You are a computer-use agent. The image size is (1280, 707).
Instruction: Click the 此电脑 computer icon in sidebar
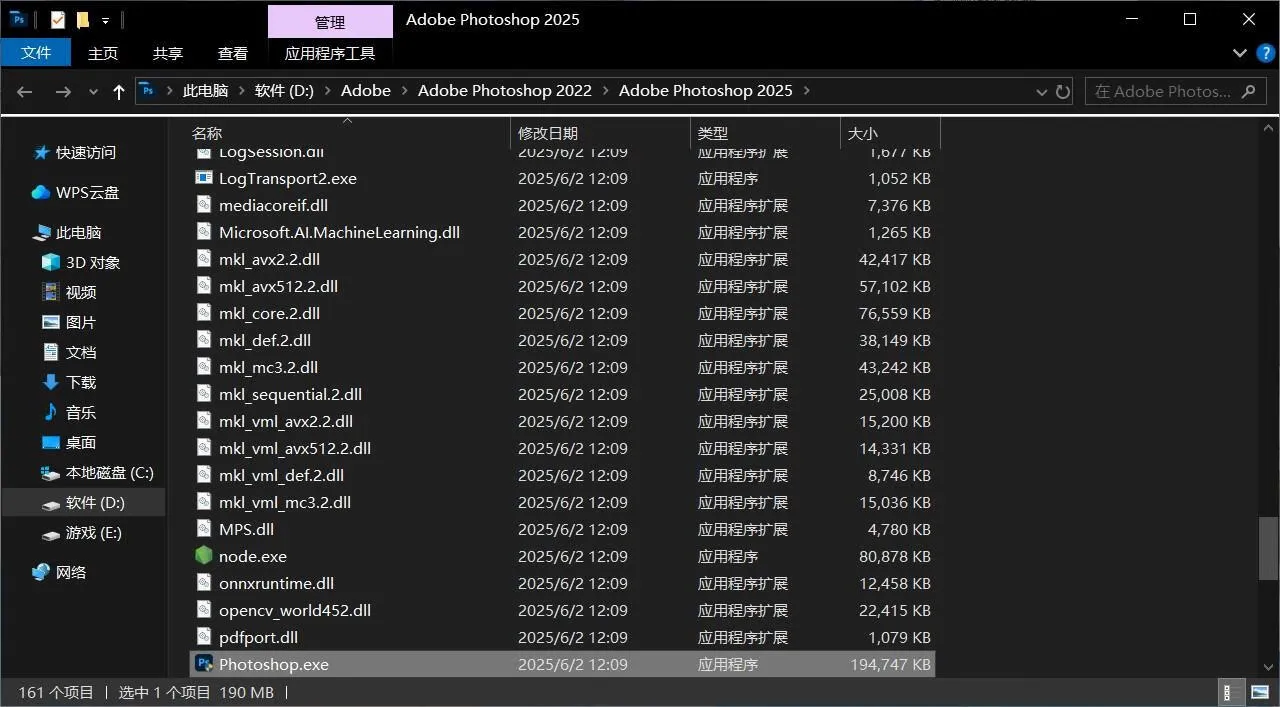(x=41, y=232)
